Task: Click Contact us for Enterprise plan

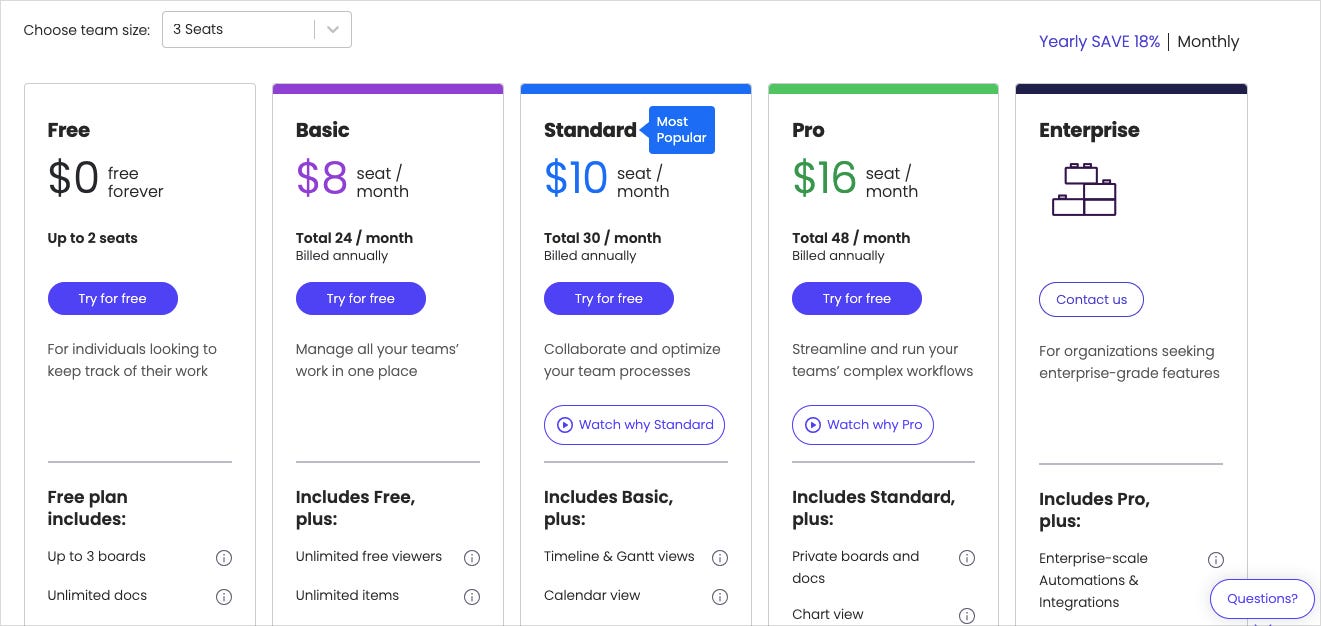Action: pos(1091,300)
